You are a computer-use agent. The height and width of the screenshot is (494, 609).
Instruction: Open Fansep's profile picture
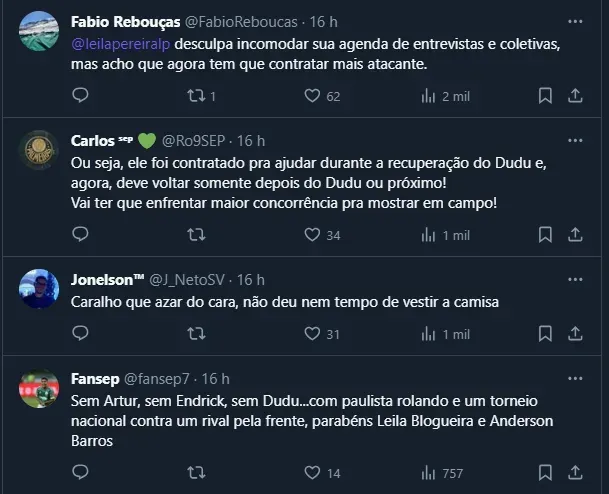coord(39,388)
